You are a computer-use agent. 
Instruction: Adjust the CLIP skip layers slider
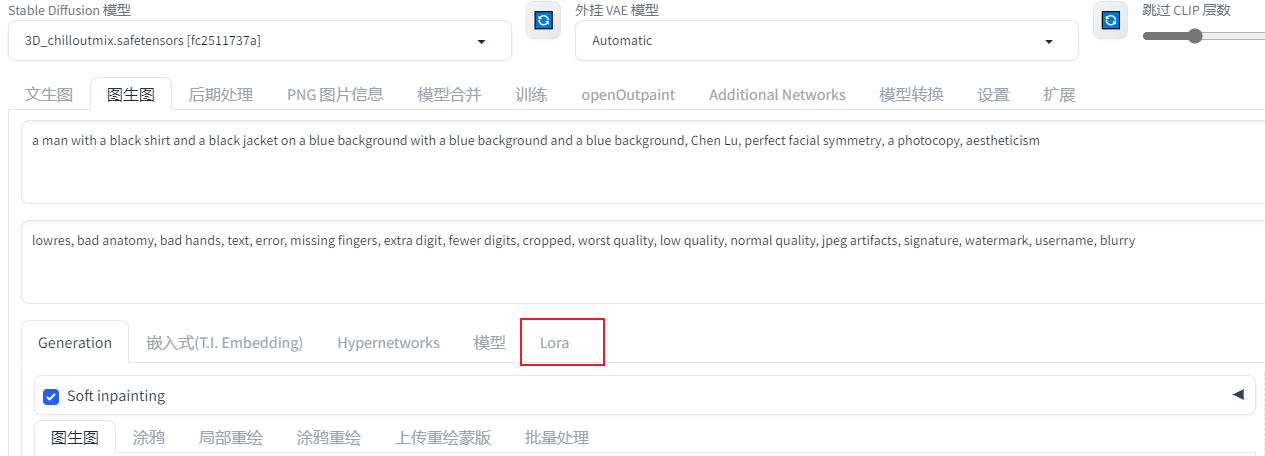1195,36
